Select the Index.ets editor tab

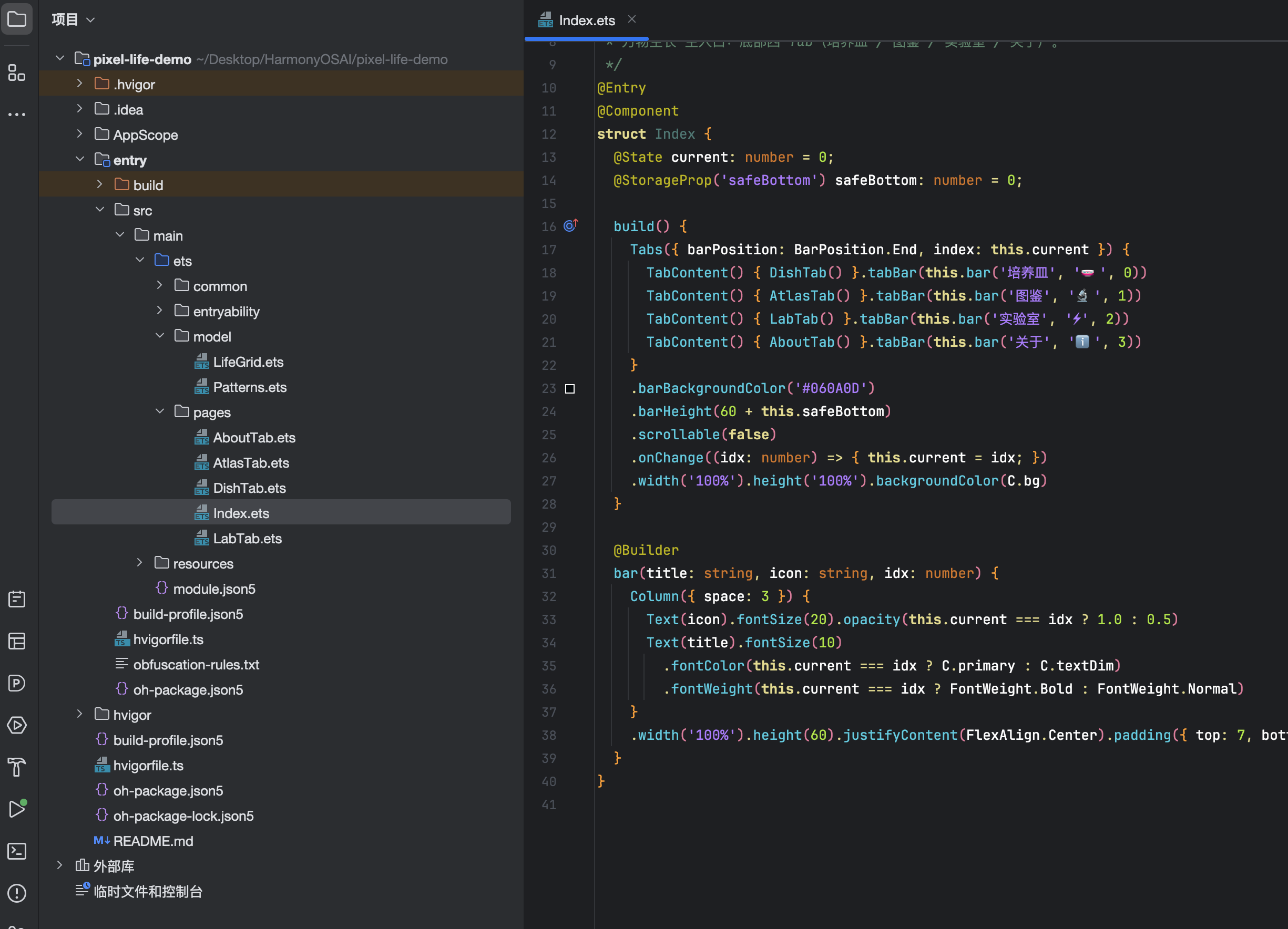pos(577,20)
